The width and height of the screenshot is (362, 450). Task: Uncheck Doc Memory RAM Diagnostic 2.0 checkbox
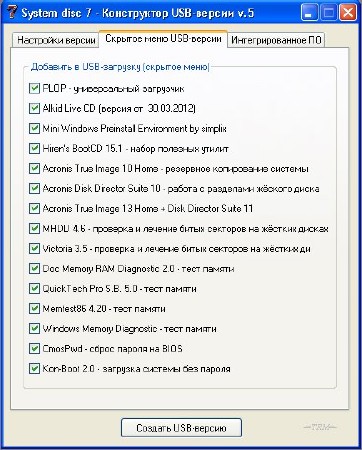coord(34,268)
